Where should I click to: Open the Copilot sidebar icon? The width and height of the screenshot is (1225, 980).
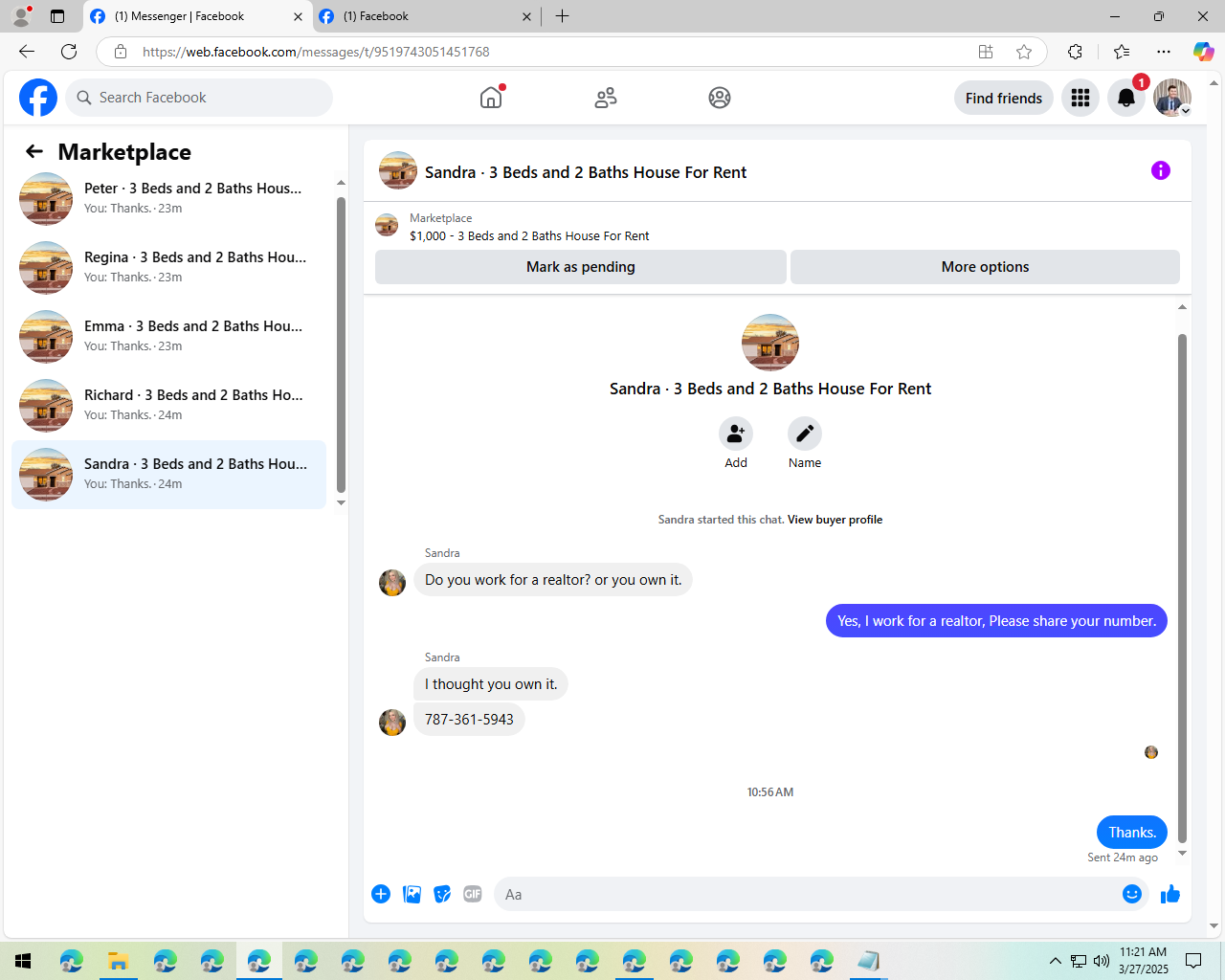pos(1203,52)
